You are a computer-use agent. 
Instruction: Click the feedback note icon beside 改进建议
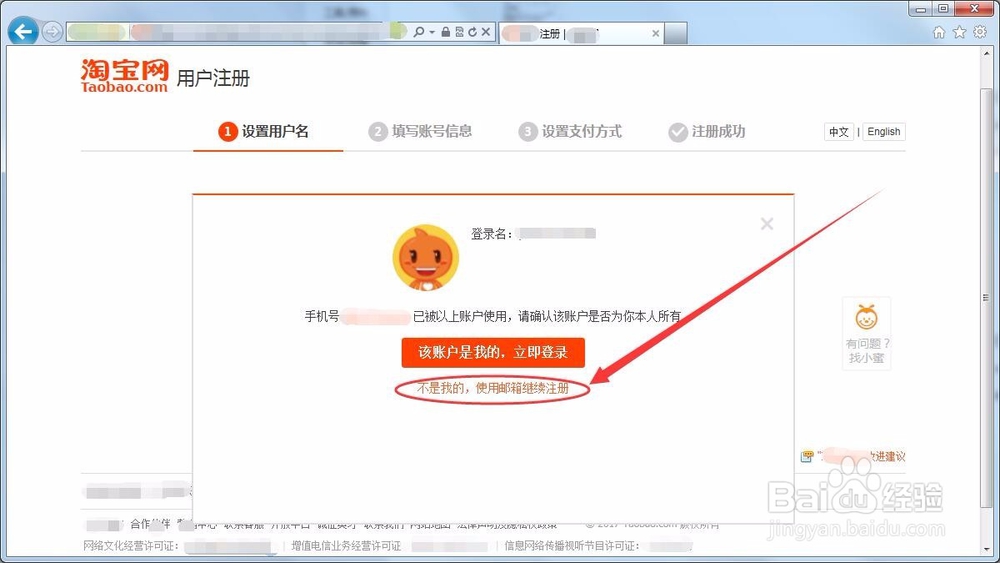pos(807,457)
